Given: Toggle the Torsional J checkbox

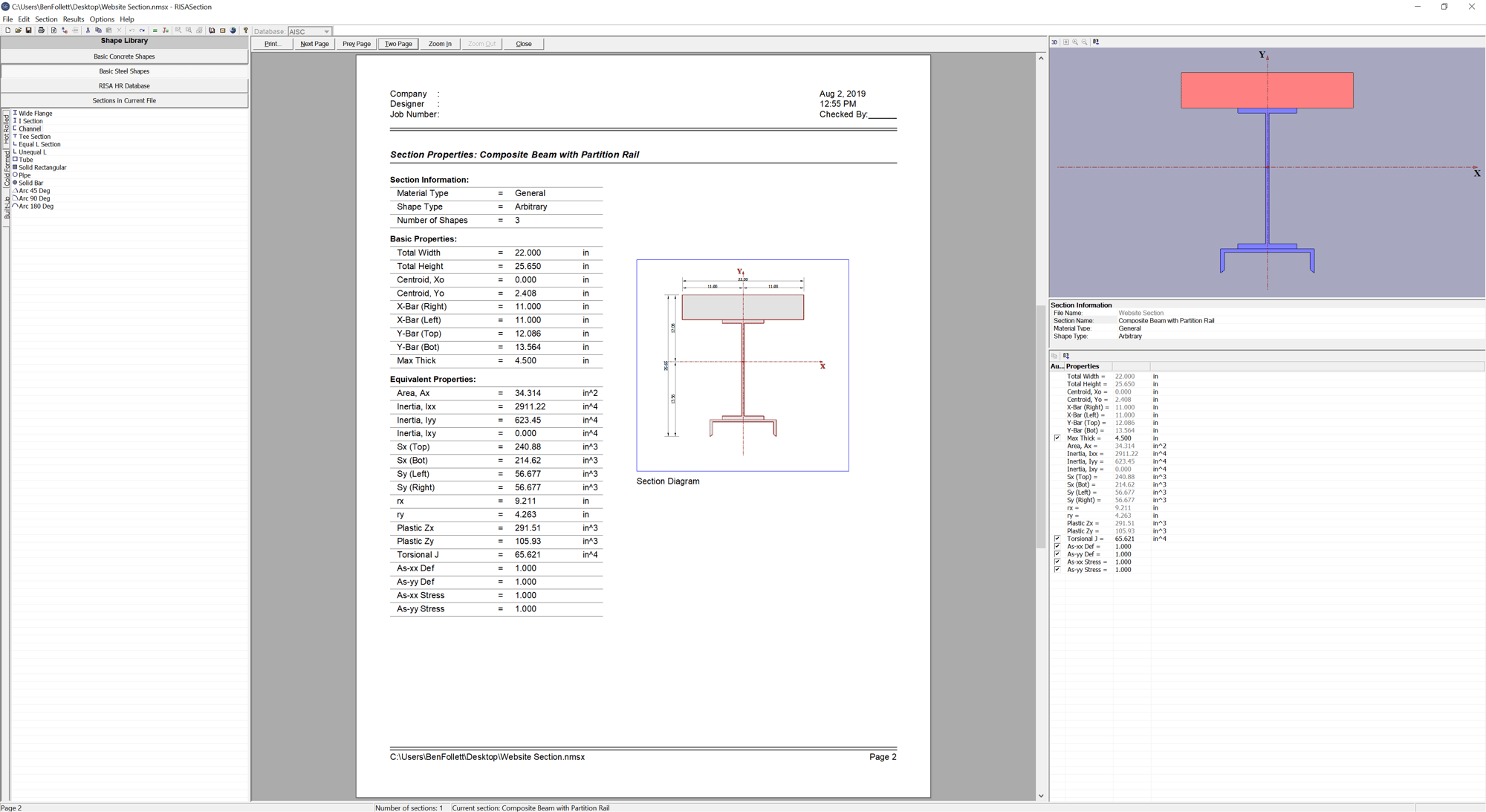Looking at the screenshot, I should [x=1057, y=539].
